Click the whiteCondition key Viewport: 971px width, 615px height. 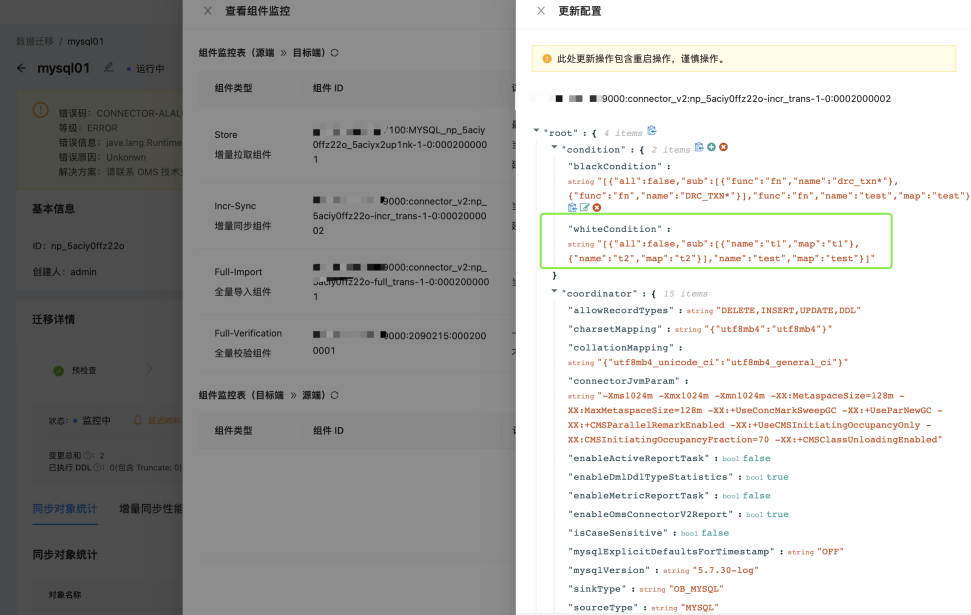coord(617,229)
